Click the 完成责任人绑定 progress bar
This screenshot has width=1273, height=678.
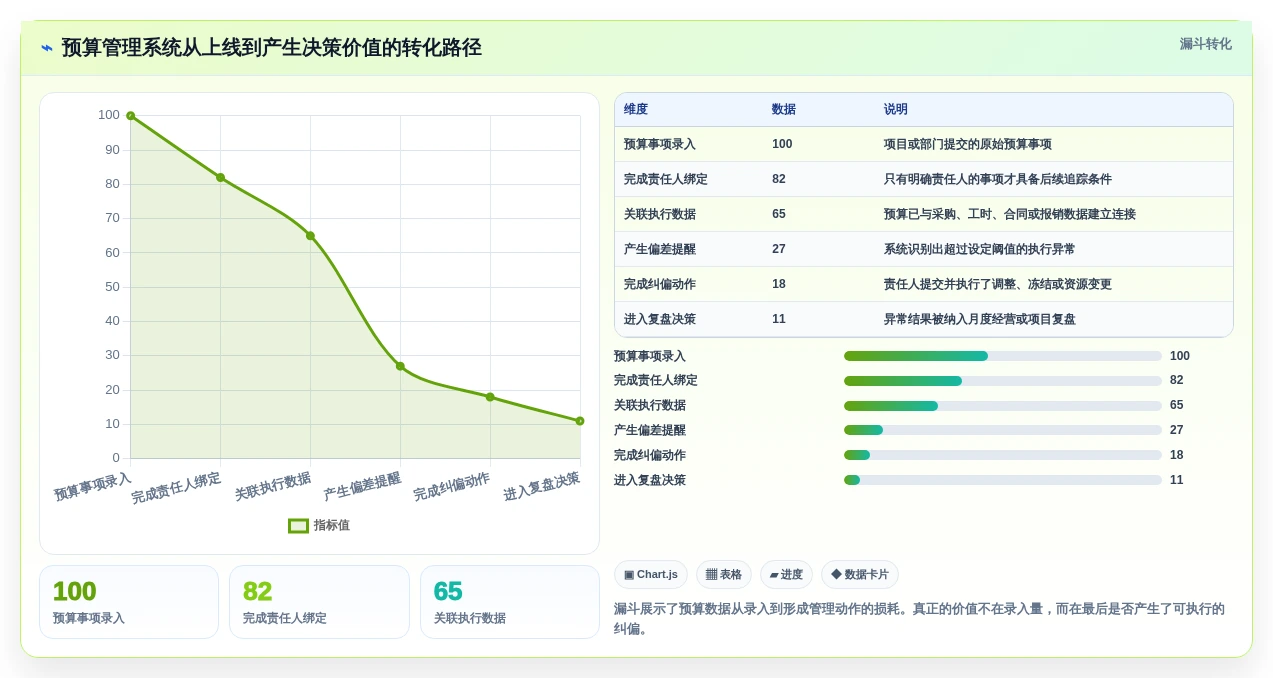[x=1003, y=381]
